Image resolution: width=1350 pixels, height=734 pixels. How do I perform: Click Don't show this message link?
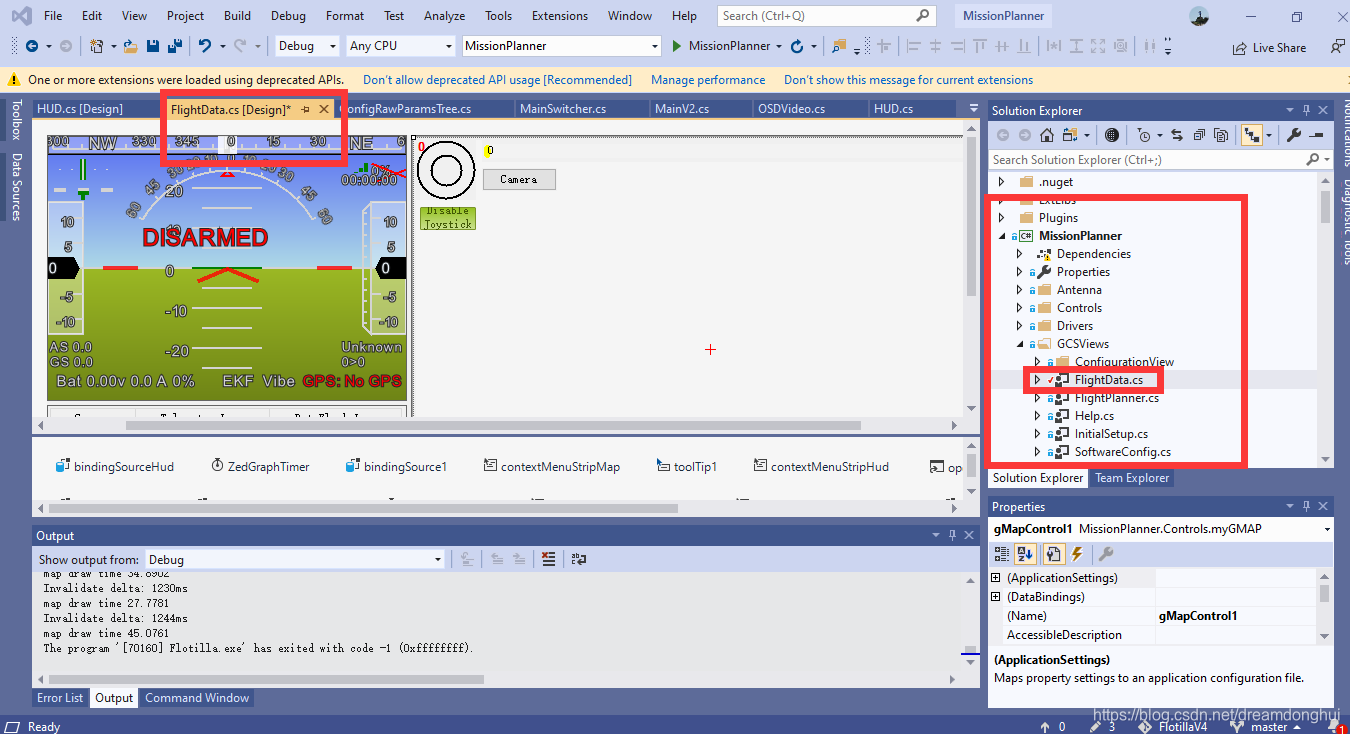(x=908, y=80)
